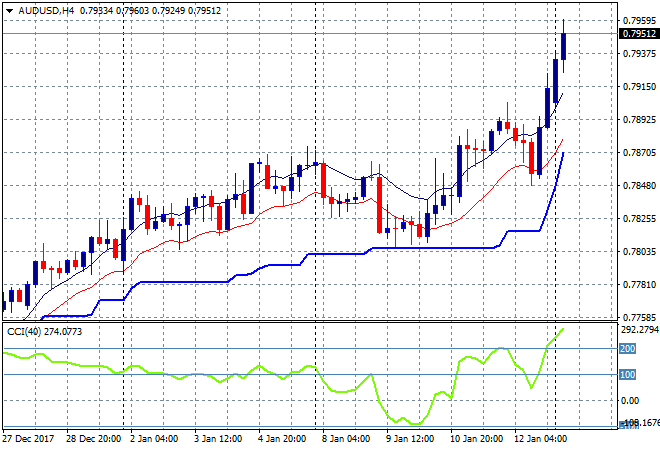This screenshot has width=660, height=450.
Task: Click the 0.78705 price scale label
Action: [639, 152]
